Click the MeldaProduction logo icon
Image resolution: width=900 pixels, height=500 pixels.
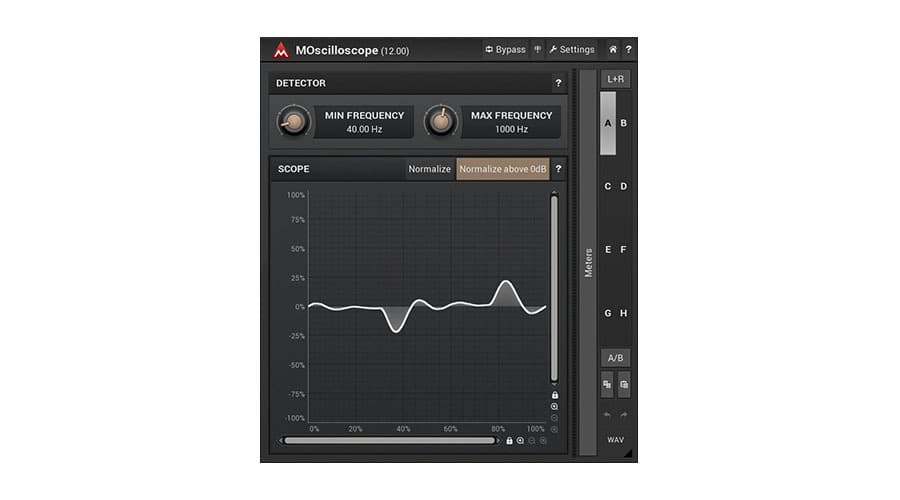[281, 50]
